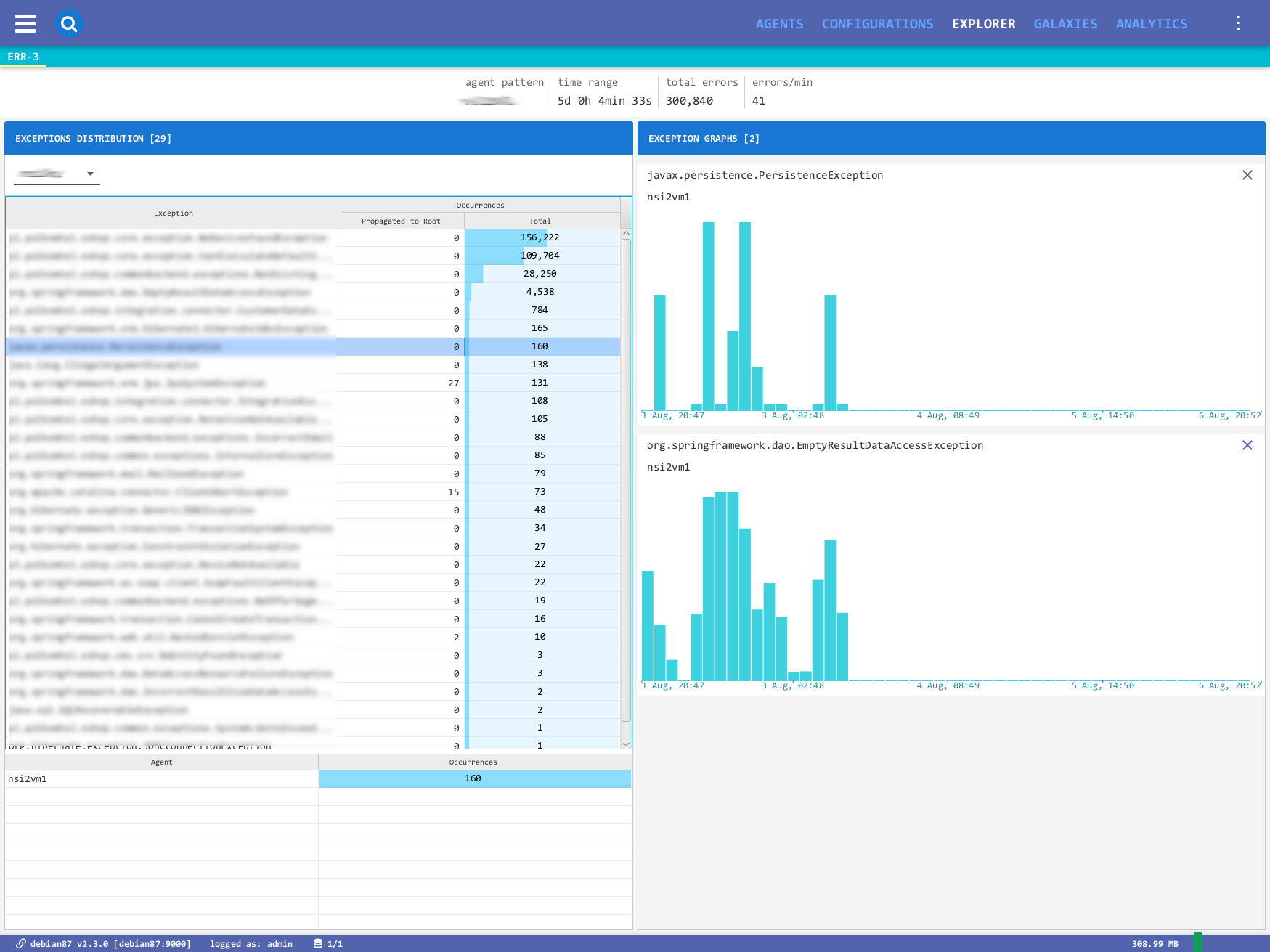Click the total value 73
Screen dimensions: 1270x952
click(540, 492)
